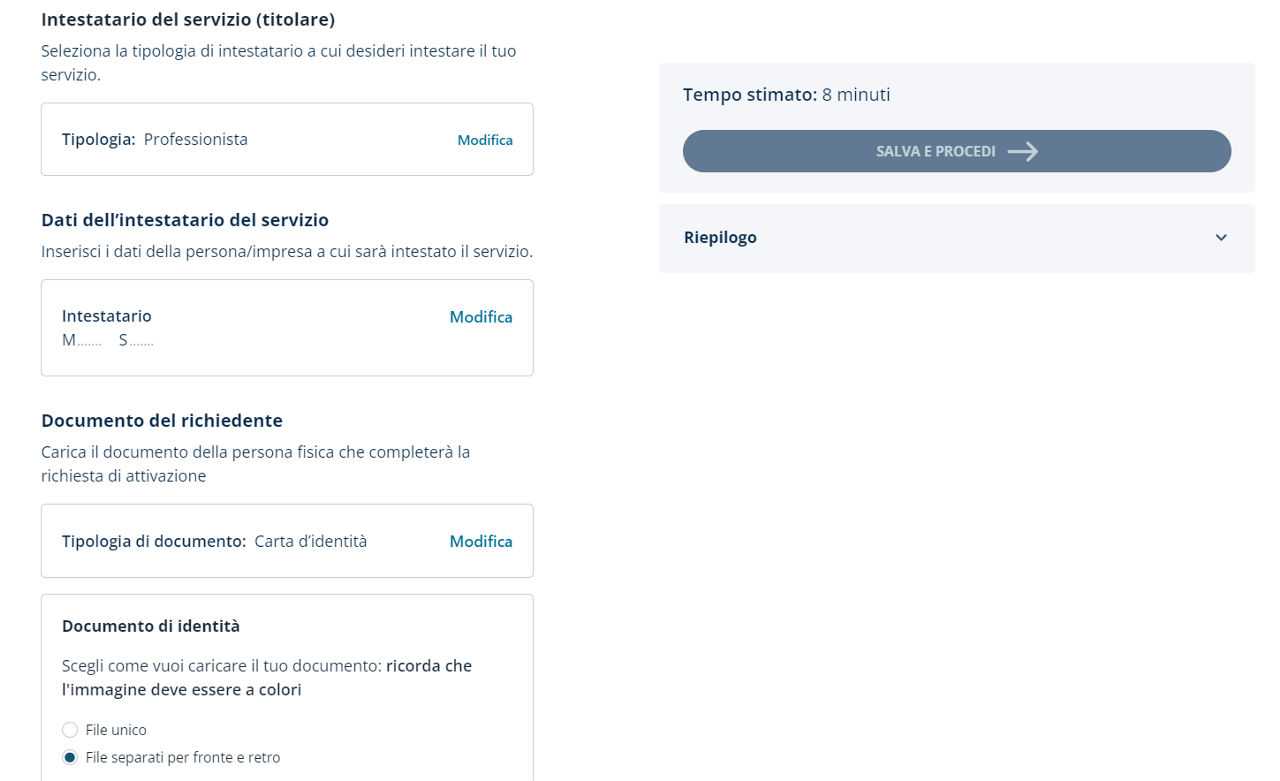Click the 'Documento del richiedente' heading
The image size is (1280, 781).
162,420
